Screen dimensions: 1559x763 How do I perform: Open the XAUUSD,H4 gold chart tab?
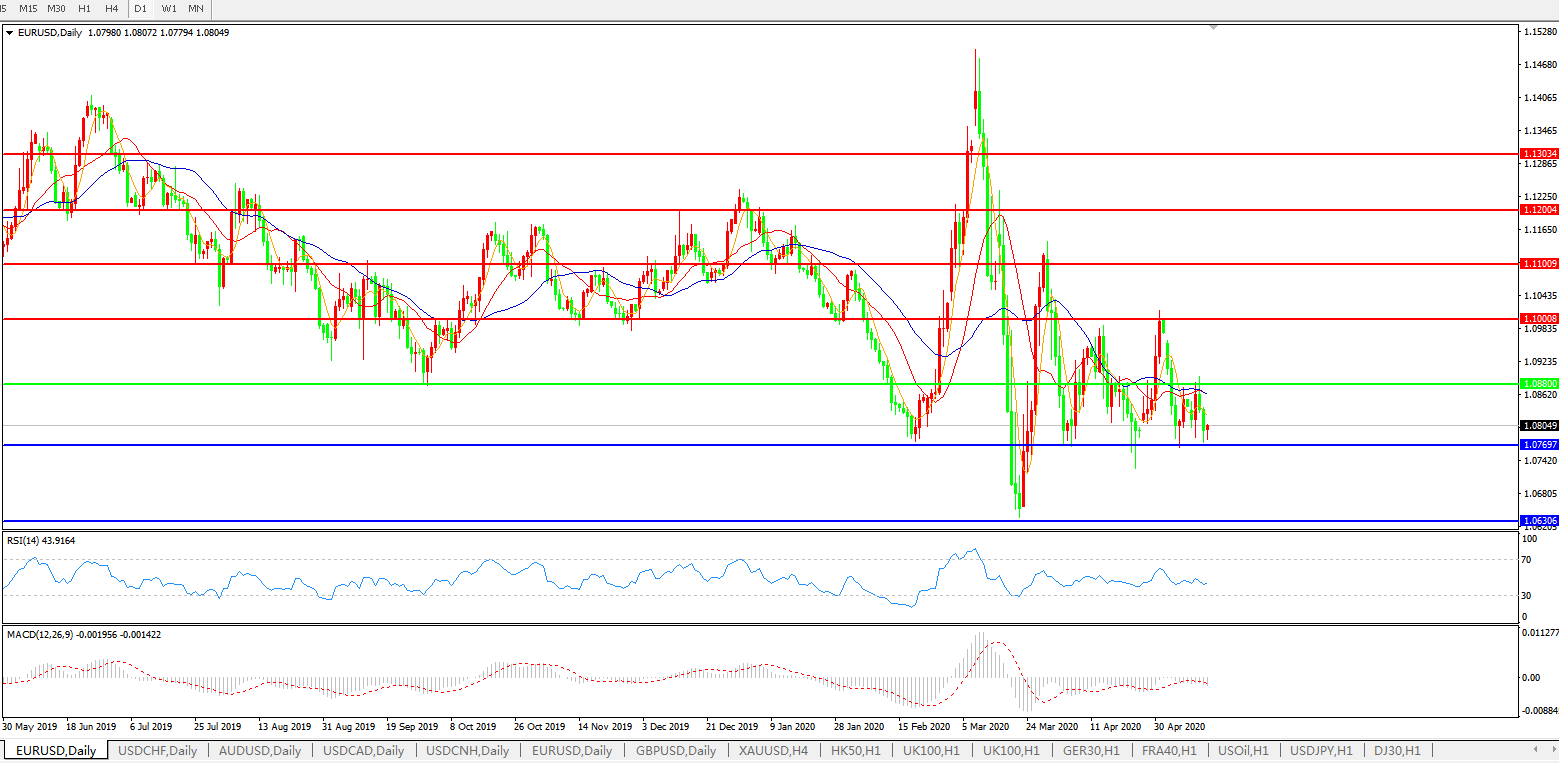coord(773,750)
